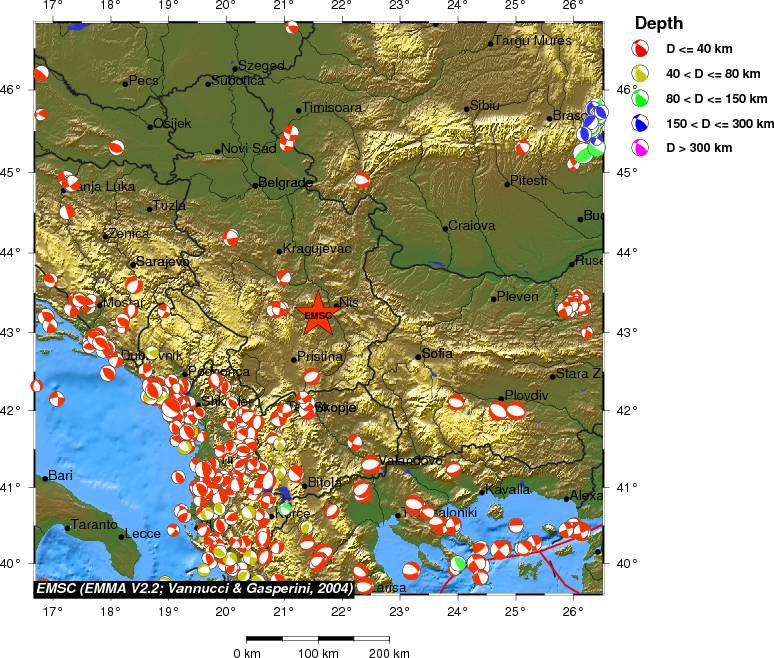Click the red EMSC epicenter star
Image resolution: width=774 pixels, height=658 pixels.
click(318, 313)
